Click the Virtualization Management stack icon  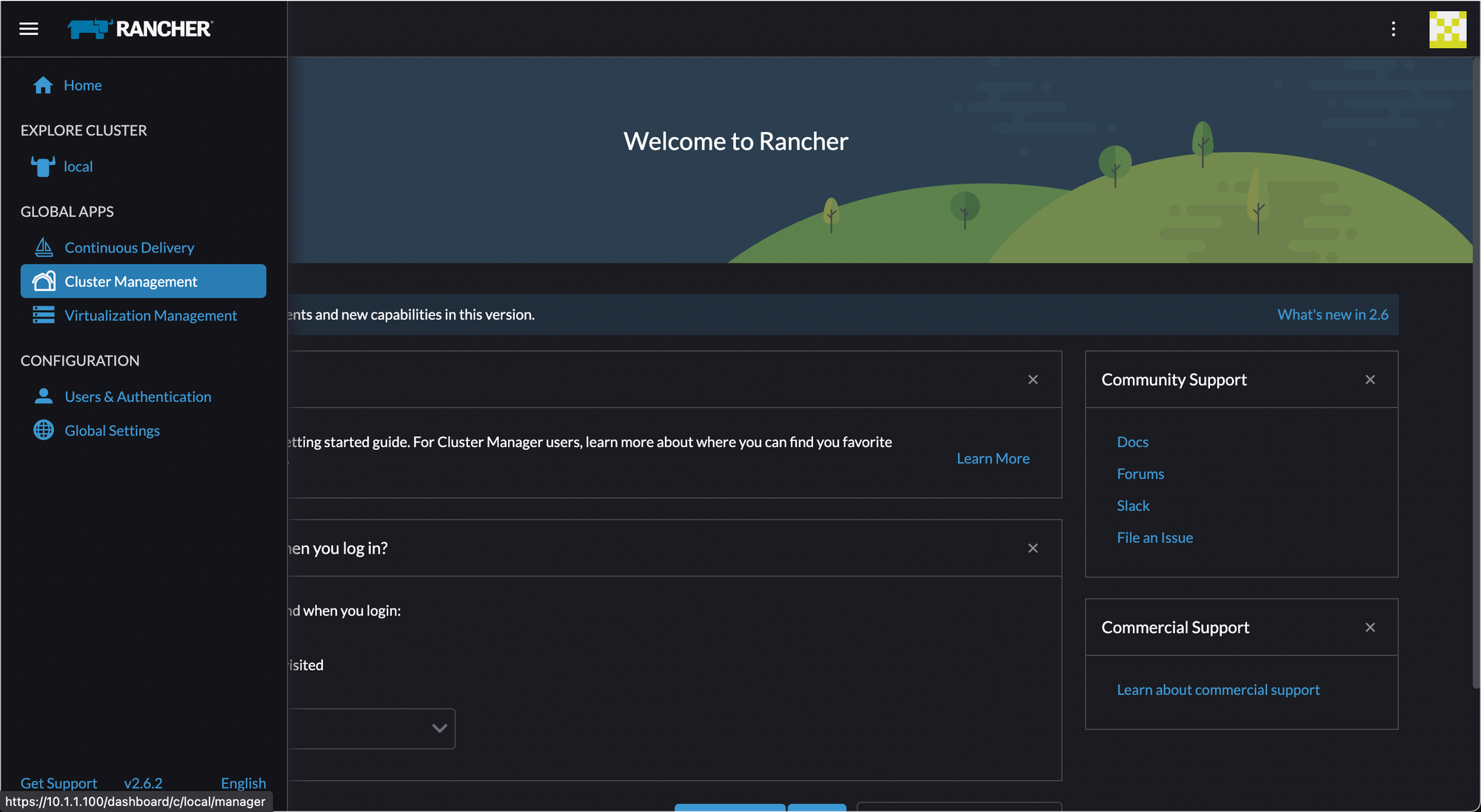click(44, 315)
